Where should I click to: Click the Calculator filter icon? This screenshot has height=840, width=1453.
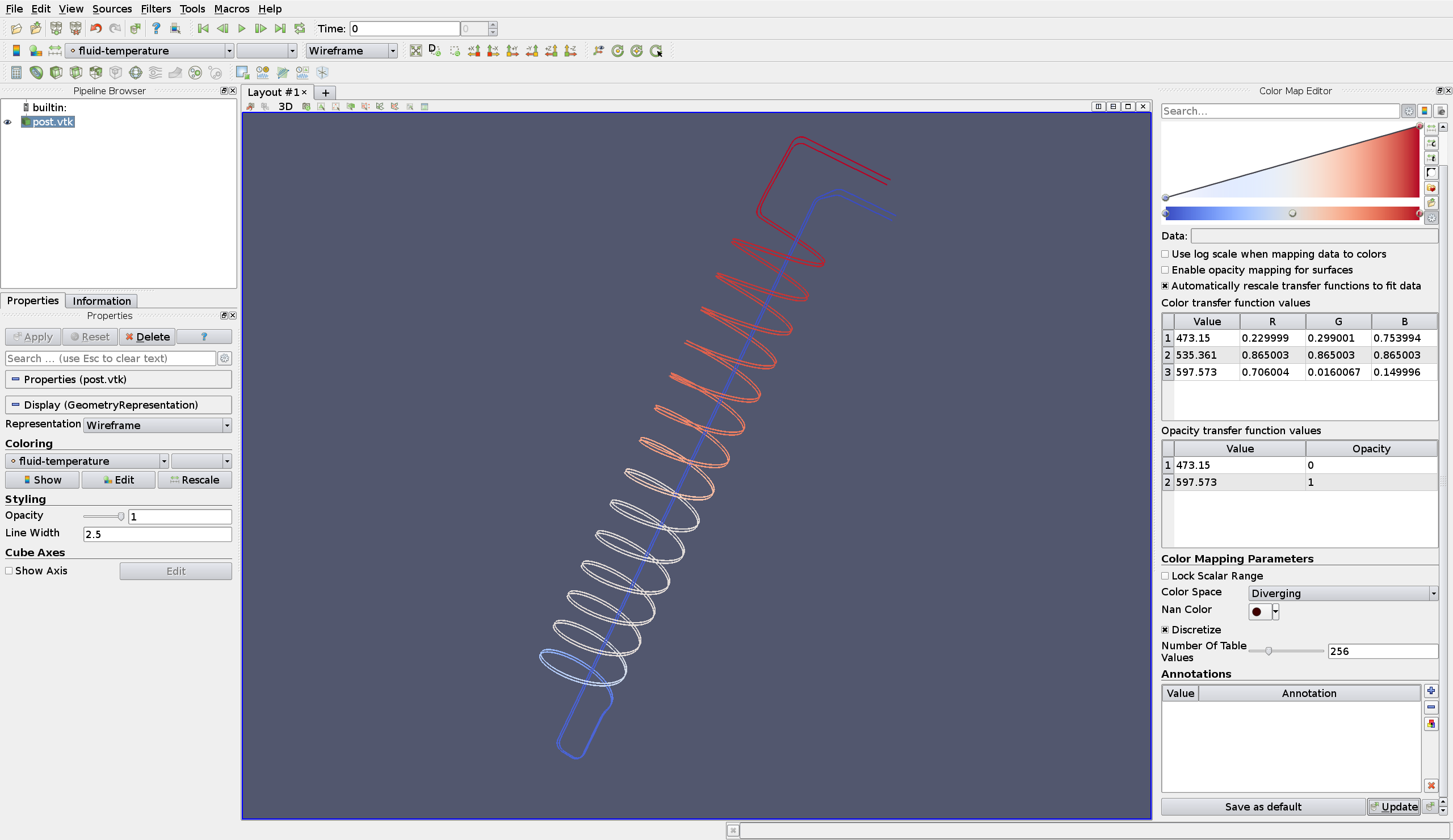(x=16, y=73)
